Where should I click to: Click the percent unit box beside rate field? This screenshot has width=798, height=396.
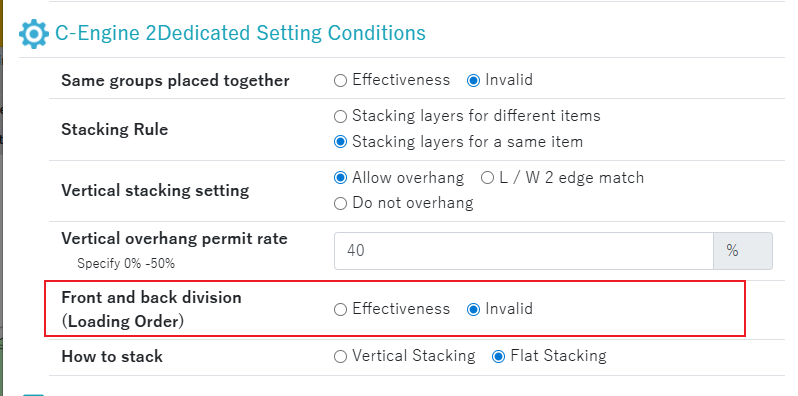(x=743, y=251)
